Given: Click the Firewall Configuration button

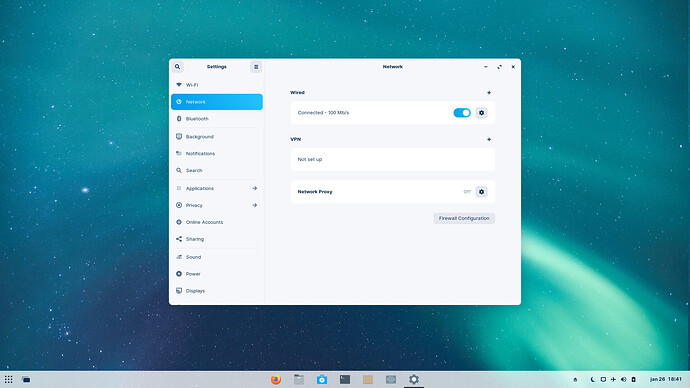Looking at the screenshot, I should (x=464, y=218).
